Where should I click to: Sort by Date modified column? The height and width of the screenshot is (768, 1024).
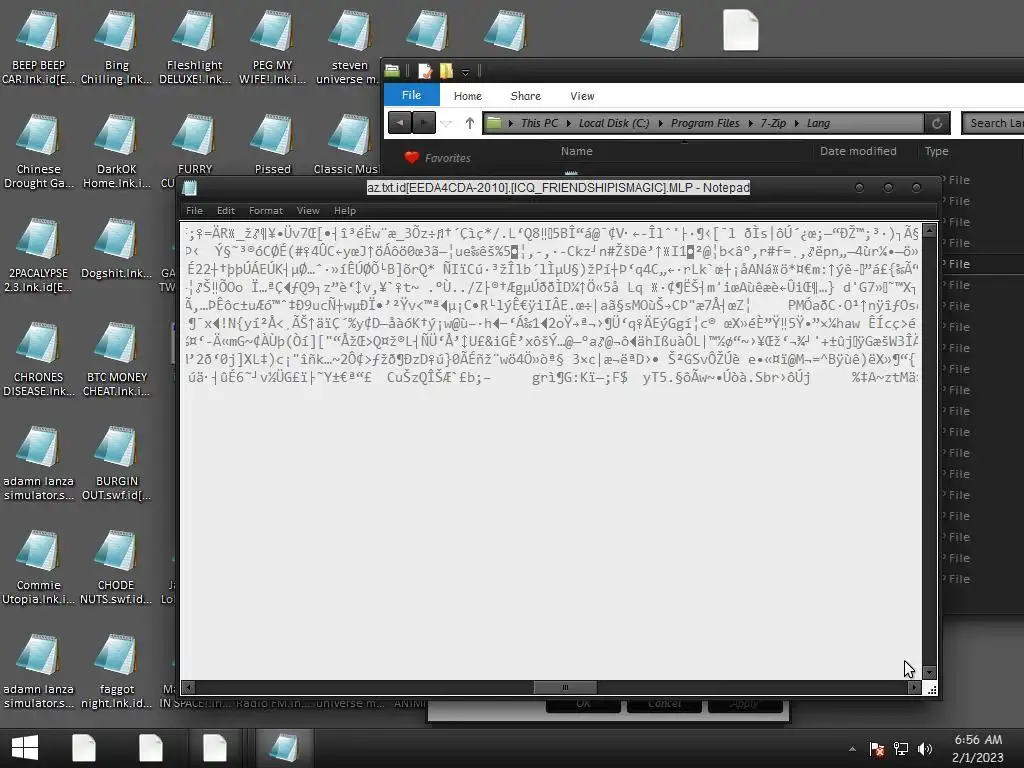pos(858,151)
